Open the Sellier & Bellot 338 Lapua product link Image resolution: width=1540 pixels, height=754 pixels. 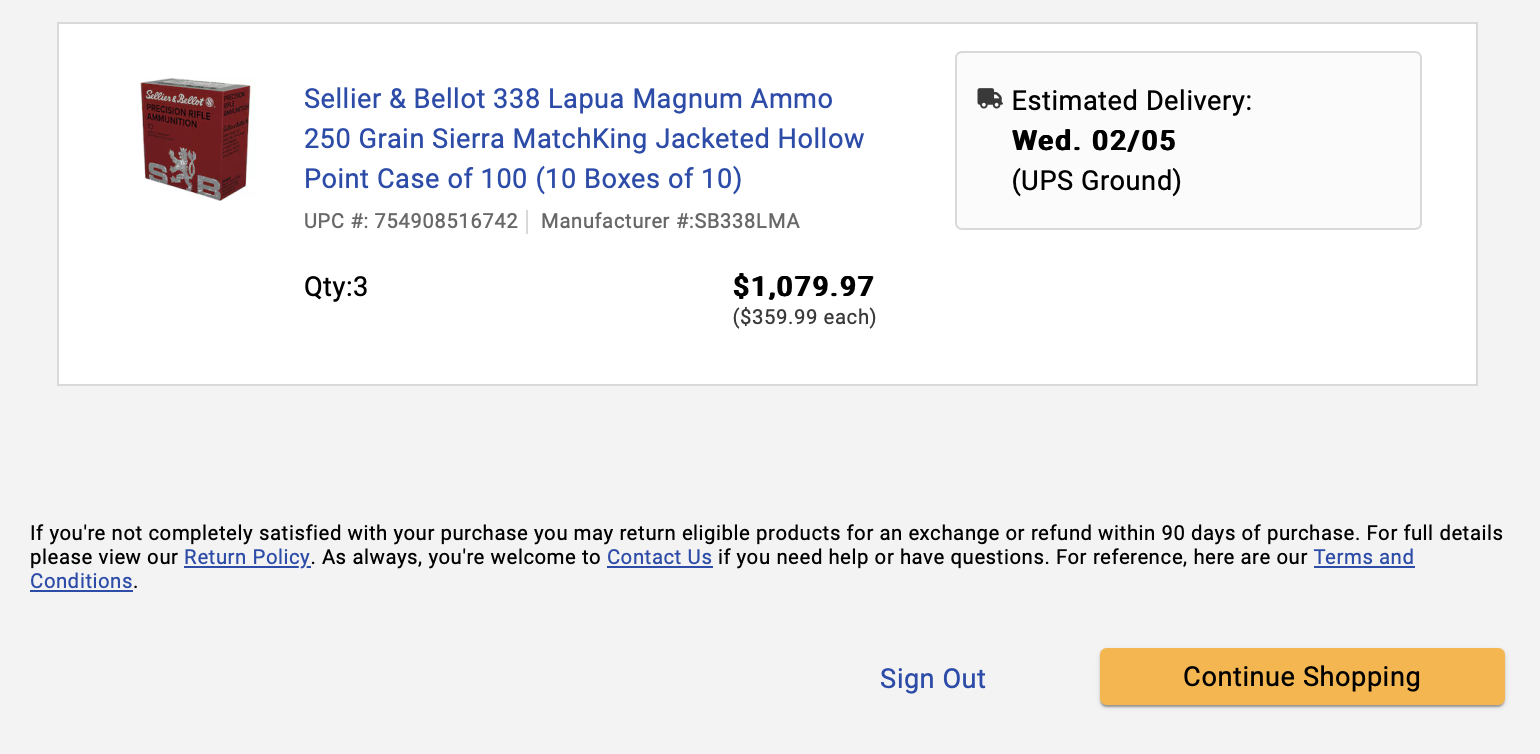584,139
